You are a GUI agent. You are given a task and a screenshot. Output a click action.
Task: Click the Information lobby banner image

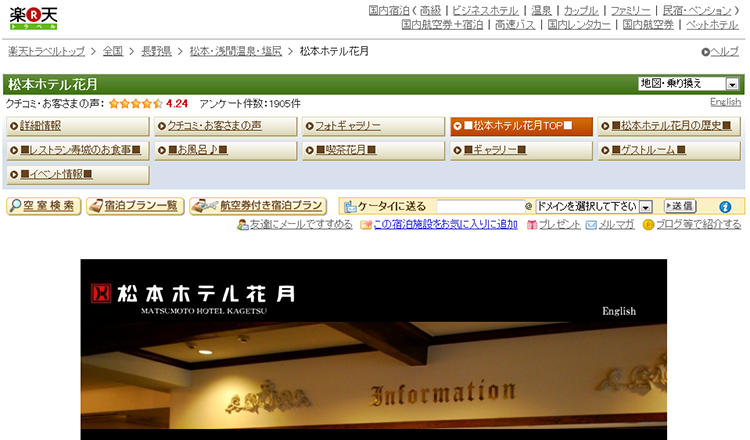[x=374, y=375]
